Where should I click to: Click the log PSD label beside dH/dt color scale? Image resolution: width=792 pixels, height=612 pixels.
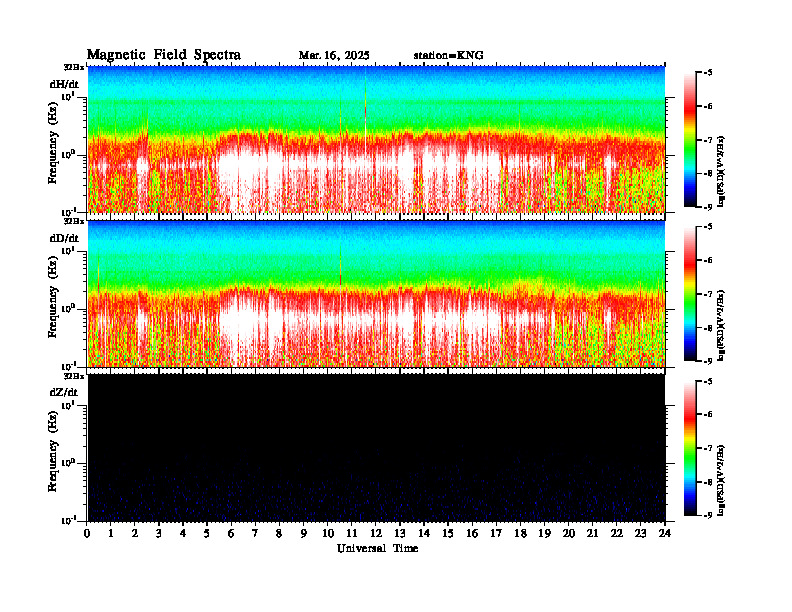tap(722, 172)
